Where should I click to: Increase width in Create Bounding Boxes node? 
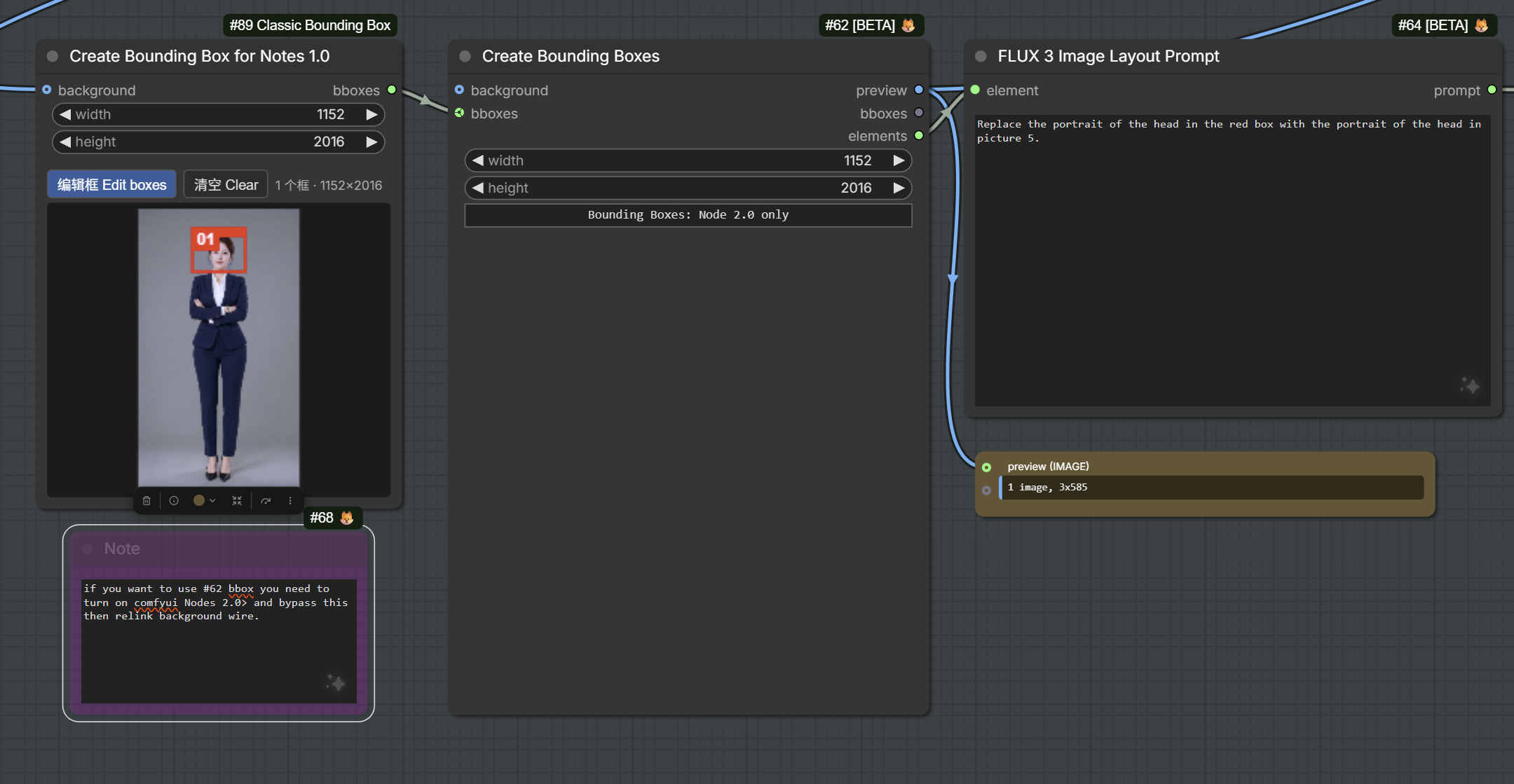(x=899, y=160)
